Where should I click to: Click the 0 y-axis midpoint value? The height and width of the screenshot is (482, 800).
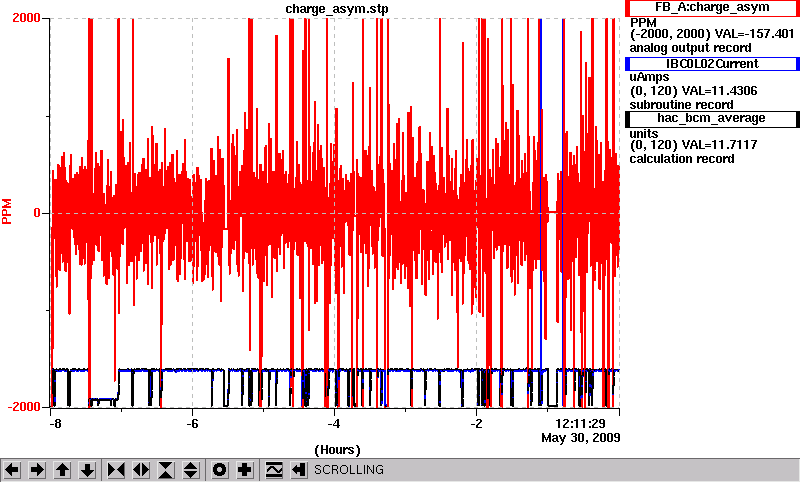37,212
